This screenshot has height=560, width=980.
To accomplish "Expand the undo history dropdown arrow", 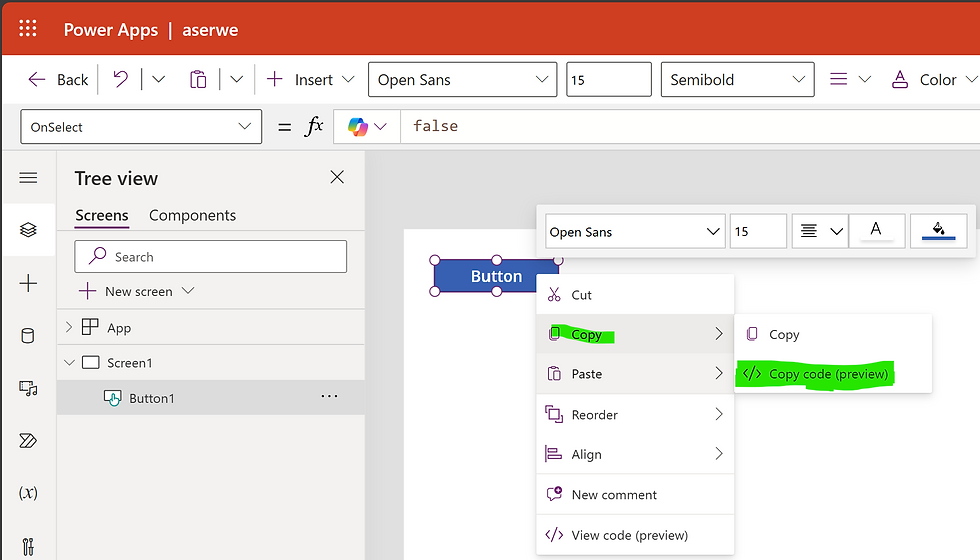I will (x=159, y=79).
